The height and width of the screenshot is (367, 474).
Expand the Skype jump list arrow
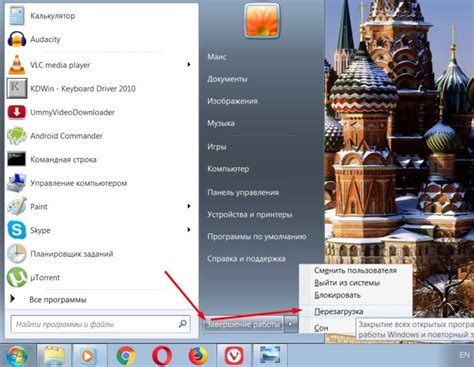[x=189, y=230]
